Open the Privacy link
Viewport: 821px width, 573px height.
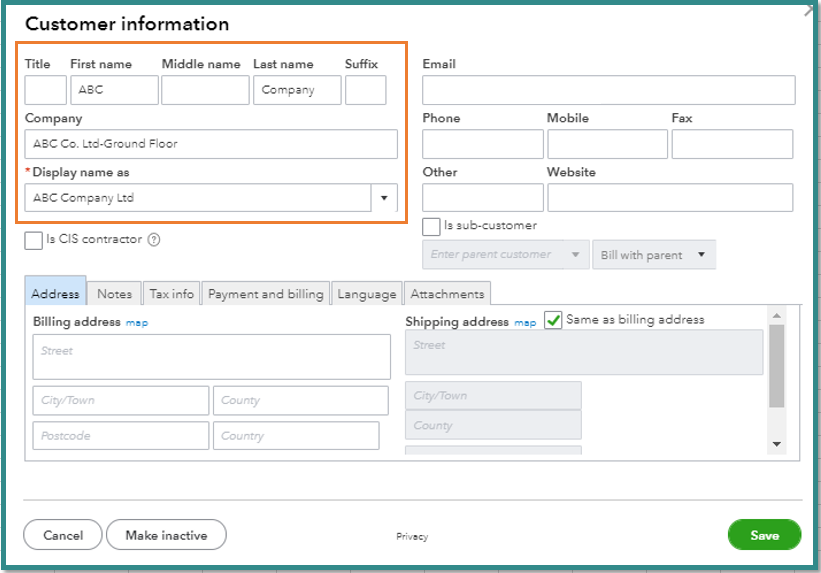411,537
